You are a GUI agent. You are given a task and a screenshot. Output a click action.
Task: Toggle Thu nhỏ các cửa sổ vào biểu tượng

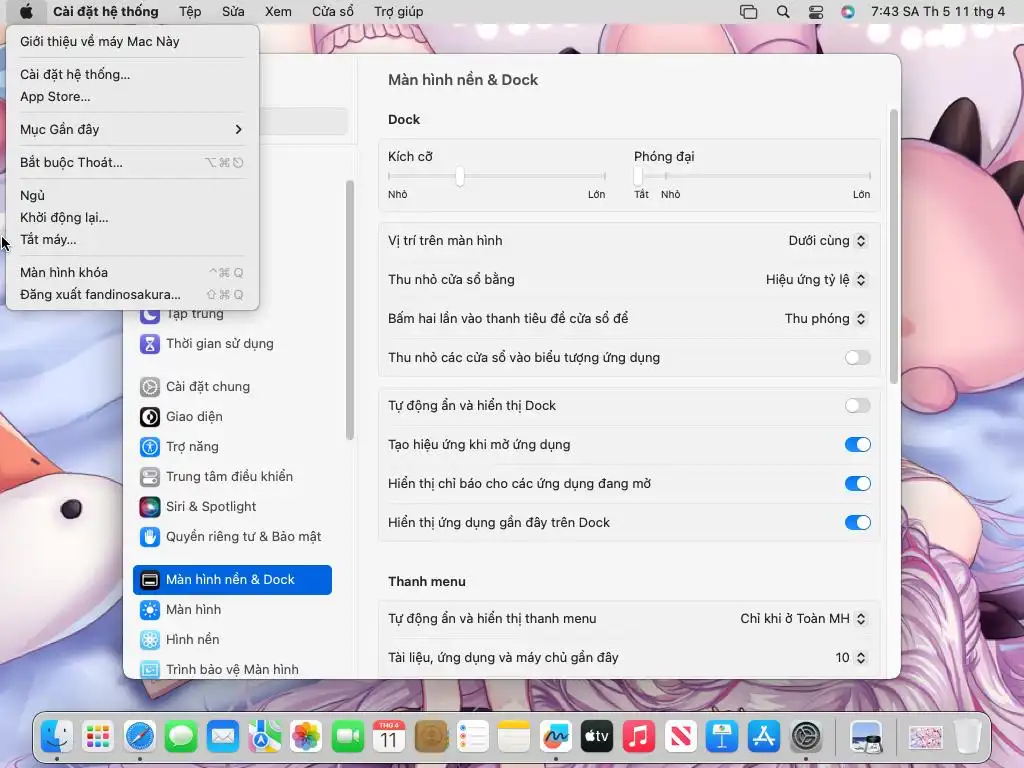pos(857,357)
